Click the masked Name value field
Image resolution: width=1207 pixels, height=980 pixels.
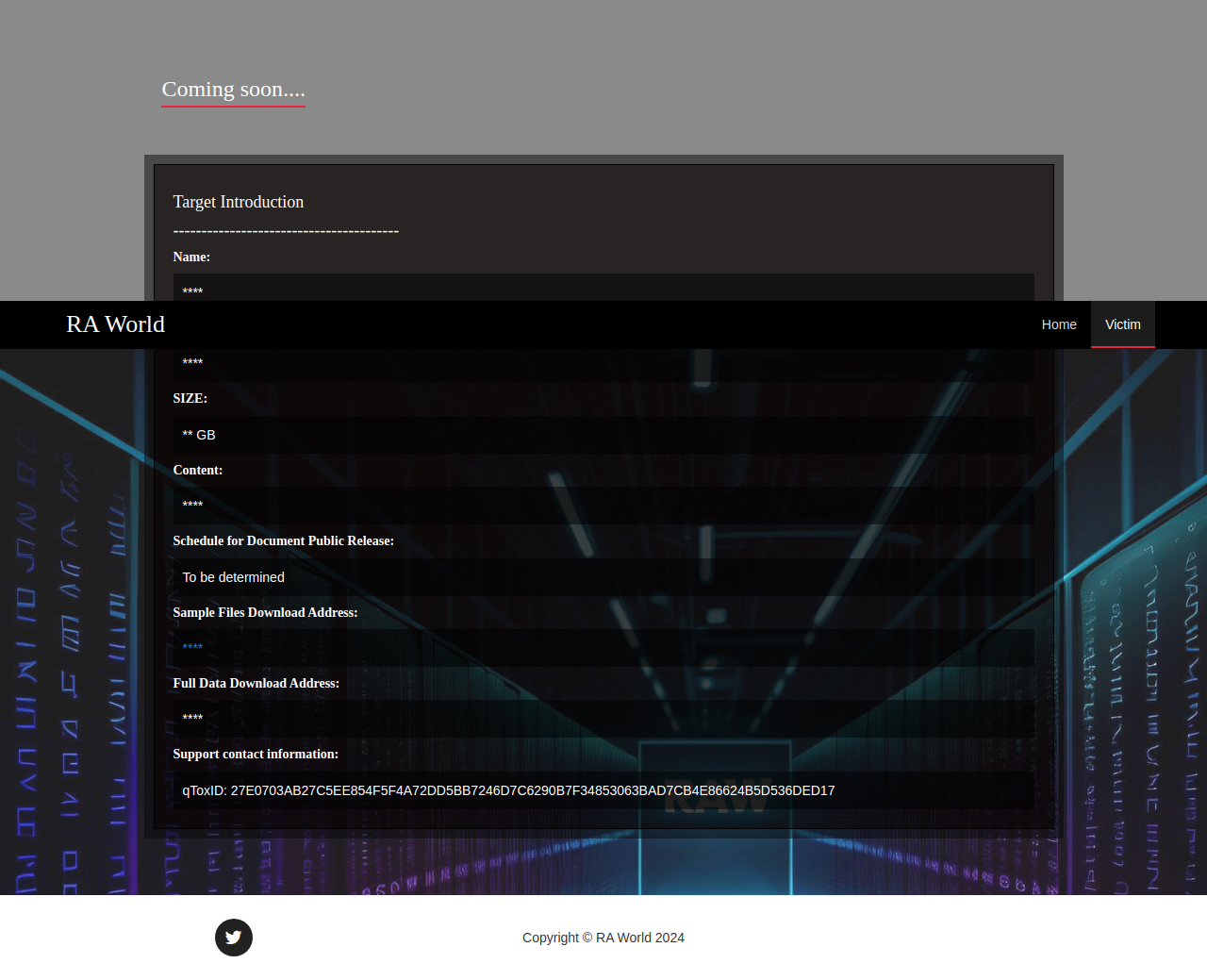(x=192, y=291)
